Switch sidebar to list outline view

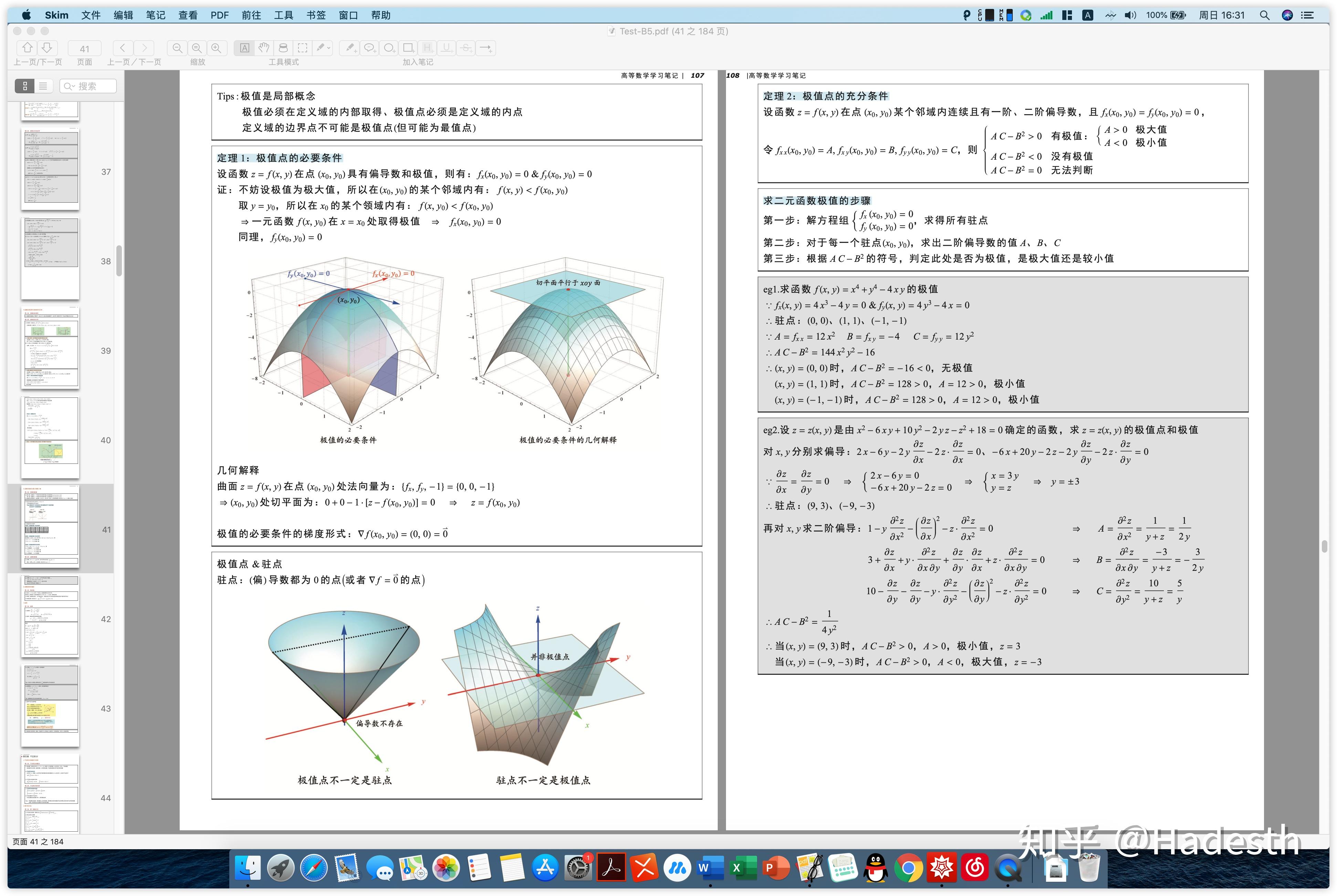click(x=42, y=86)
